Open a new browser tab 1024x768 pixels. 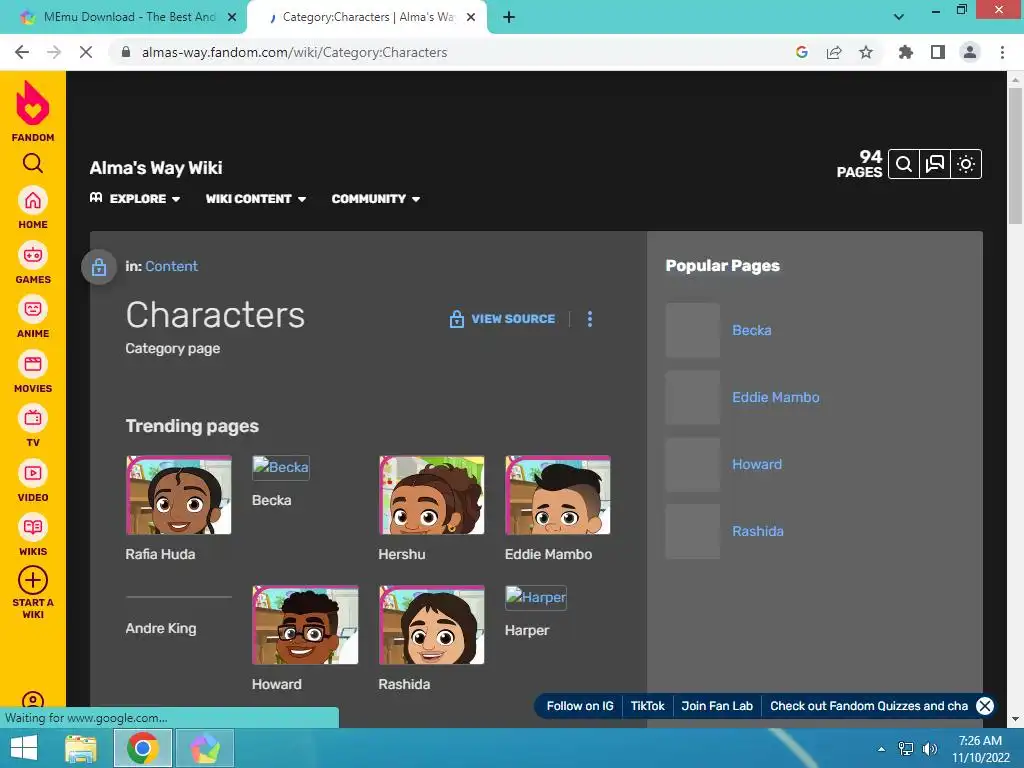(509, 17)
